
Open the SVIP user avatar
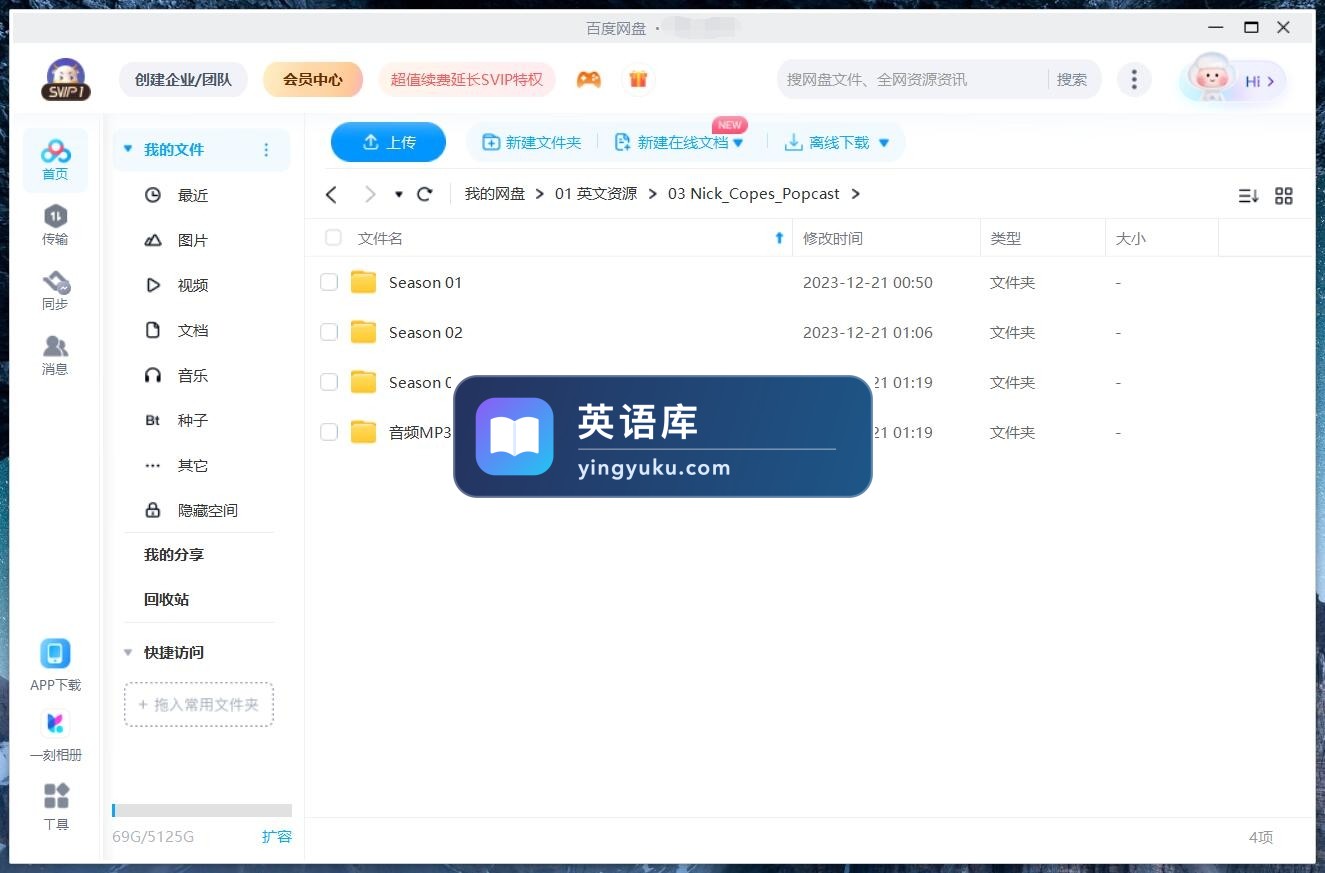coord(65,79)
